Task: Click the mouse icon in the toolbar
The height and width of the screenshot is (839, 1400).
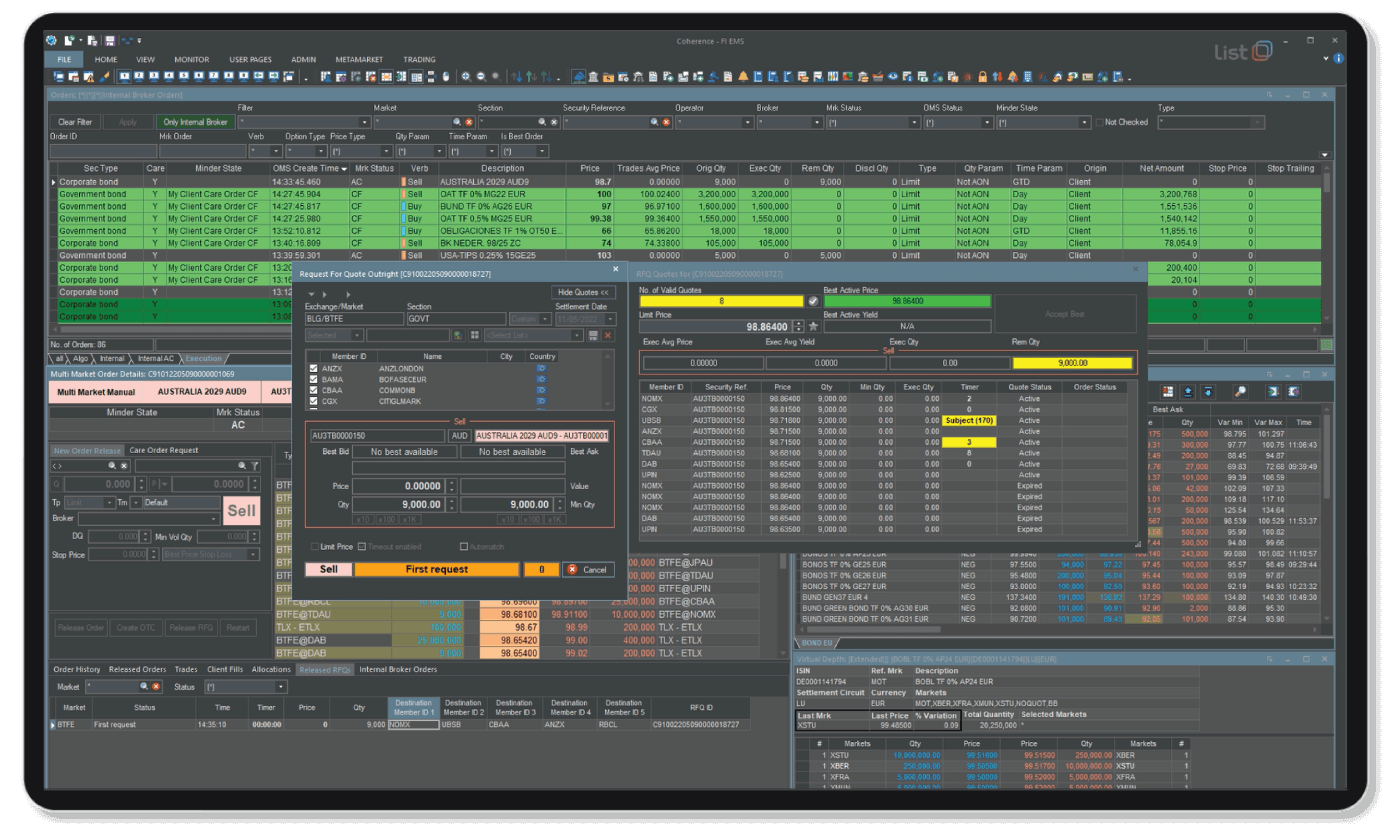Action: point(446,76)
